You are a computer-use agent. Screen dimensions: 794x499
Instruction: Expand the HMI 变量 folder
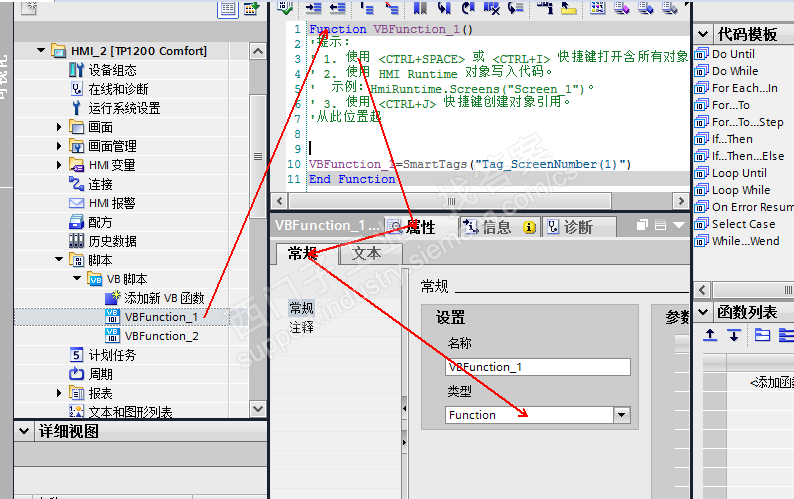tap(59, 165)
